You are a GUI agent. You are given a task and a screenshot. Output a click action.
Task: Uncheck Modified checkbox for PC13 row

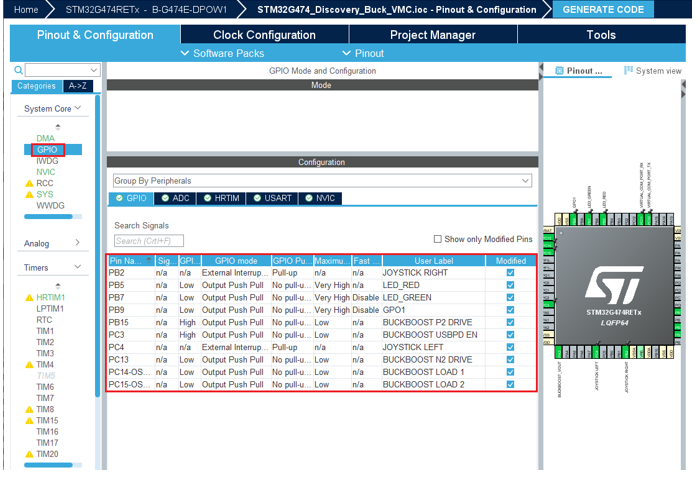(x=510, y=359)
